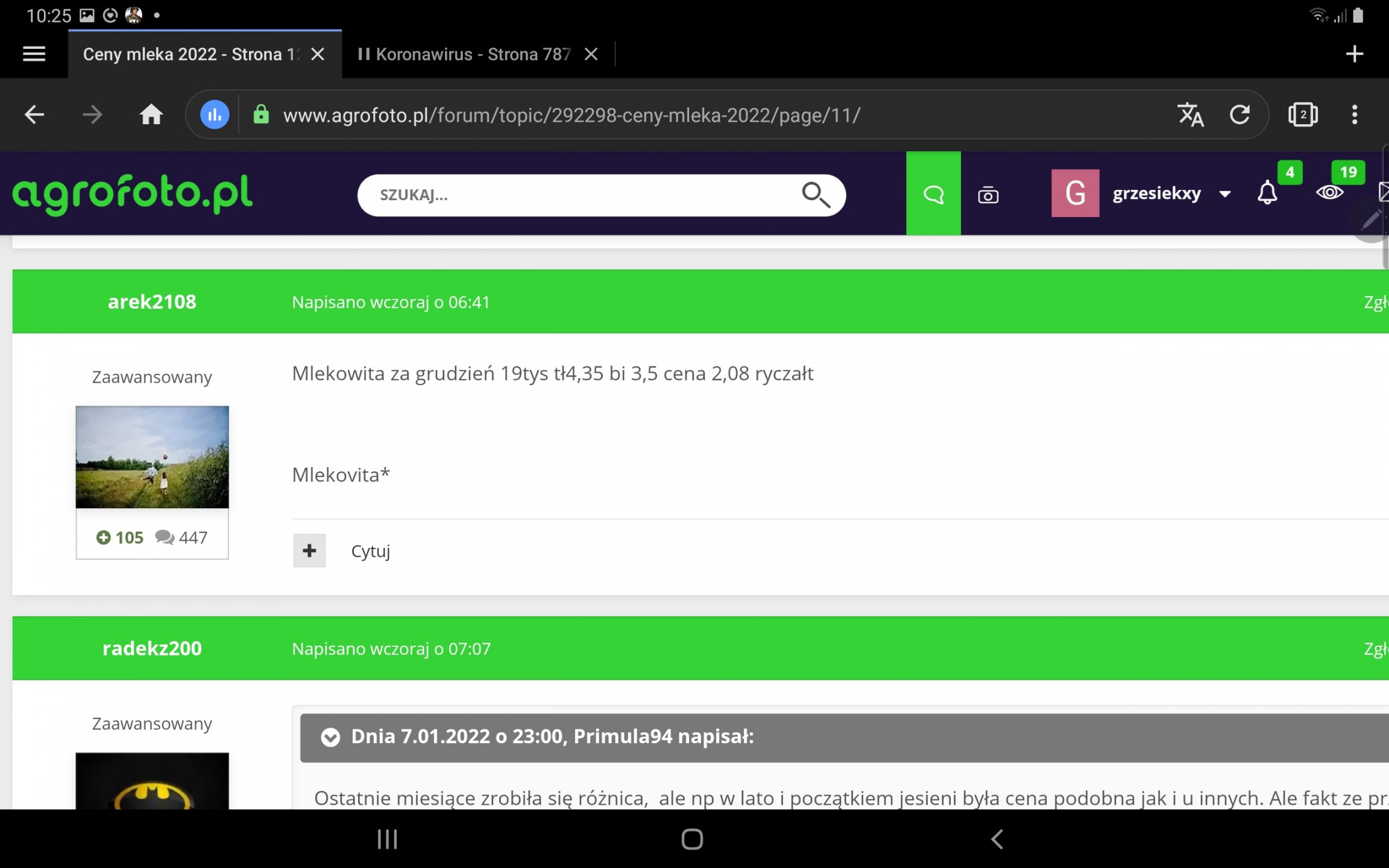The image size is (1389, 868).
Task: Click Cytuj to quote arek2108's post
Action: pyautogui.click(x=370, y=551)
